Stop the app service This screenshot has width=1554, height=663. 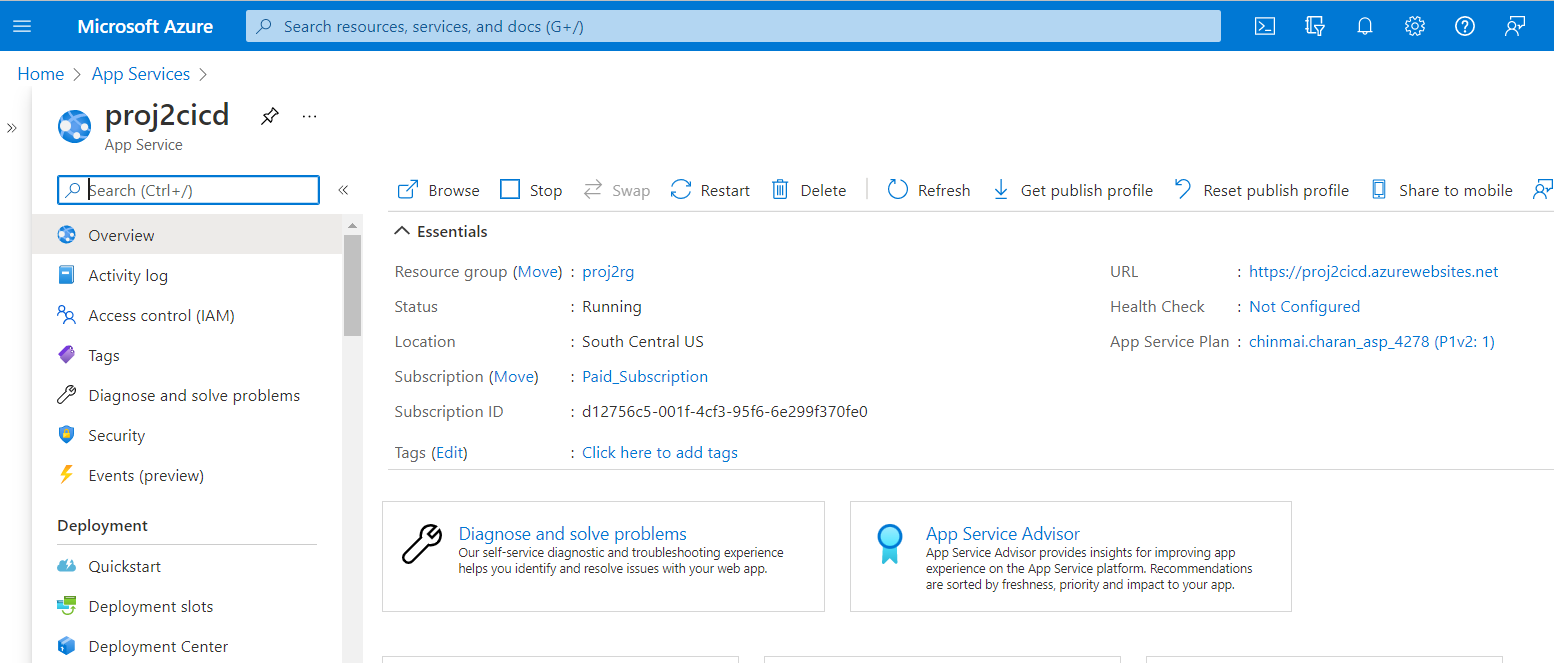[531, 190]
